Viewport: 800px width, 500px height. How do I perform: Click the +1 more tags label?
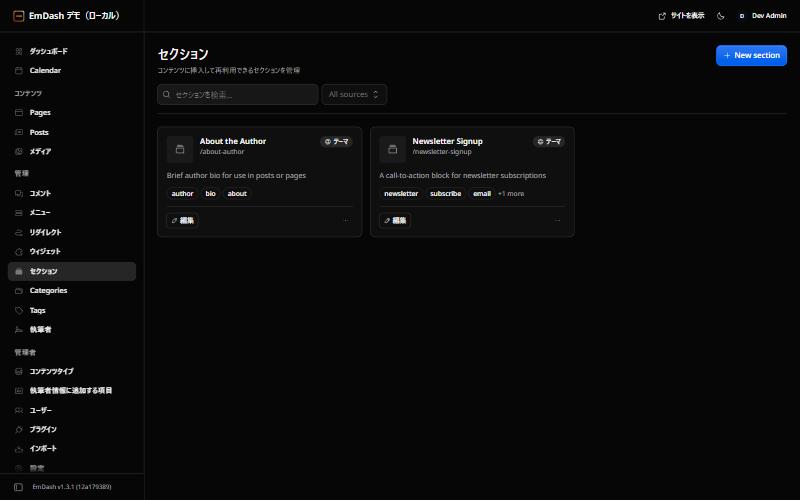point(511,194)
